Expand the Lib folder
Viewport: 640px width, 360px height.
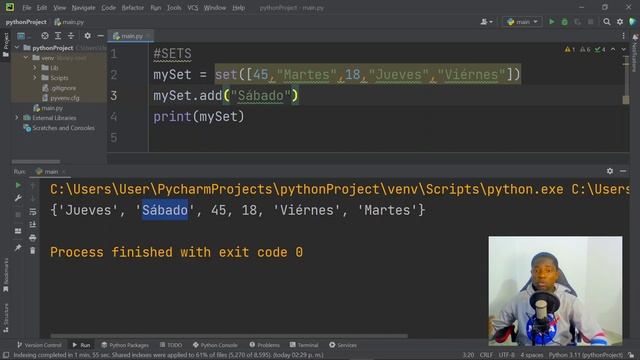35,68
